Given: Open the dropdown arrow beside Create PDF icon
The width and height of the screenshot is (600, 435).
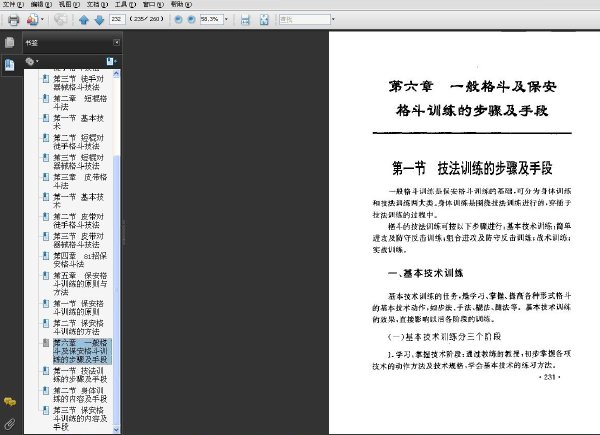Looking at the screenshot, I should [42, 19].
